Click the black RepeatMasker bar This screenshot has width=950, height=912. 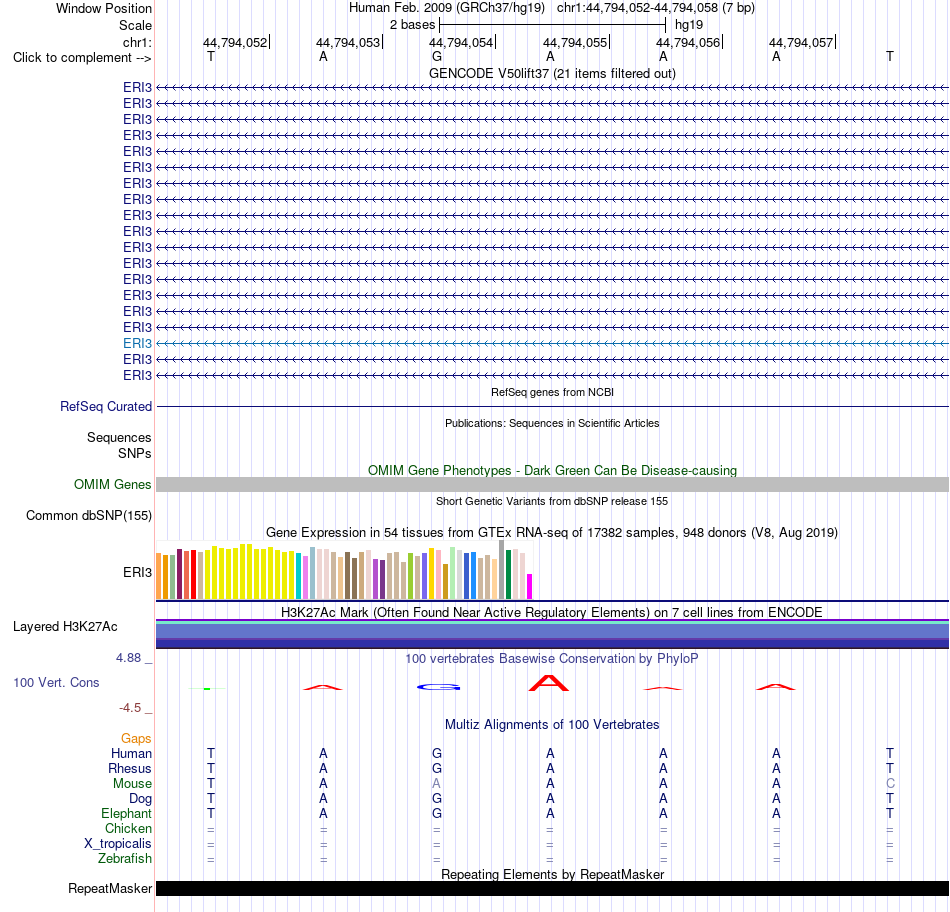tap(552, 888)
